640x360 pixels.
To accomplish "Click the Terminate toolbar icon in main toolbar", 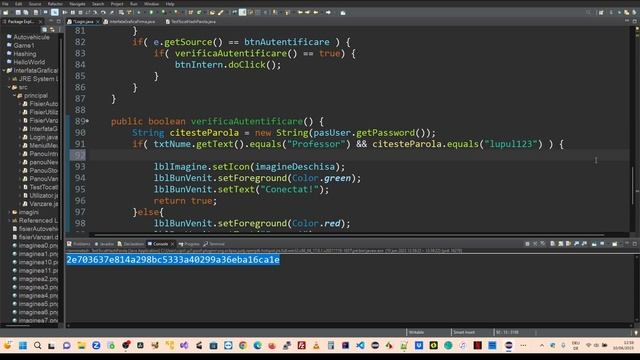I will coord(80,13).
